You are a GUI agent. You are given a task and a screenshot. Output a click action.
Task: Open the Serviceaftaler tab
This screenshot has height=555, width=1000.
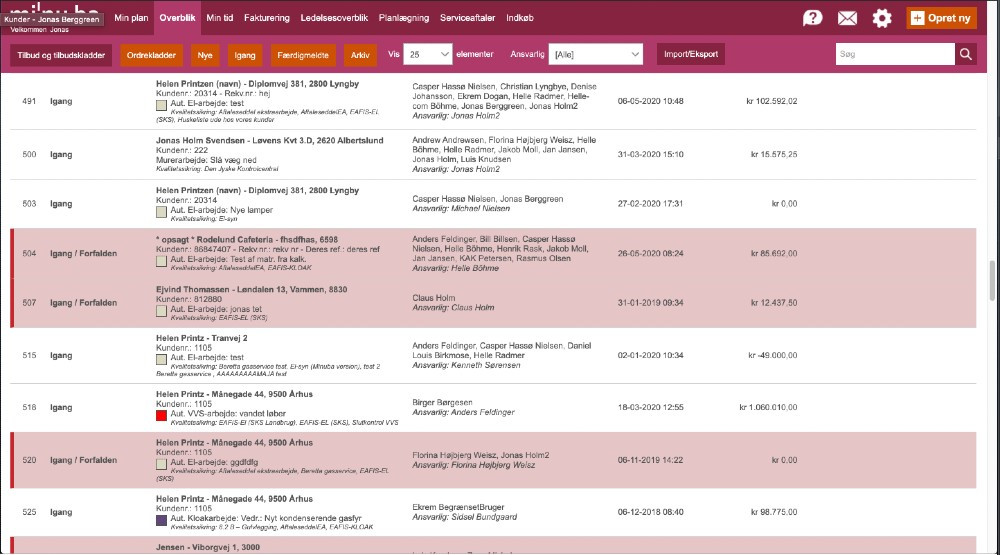coord(467,18)
